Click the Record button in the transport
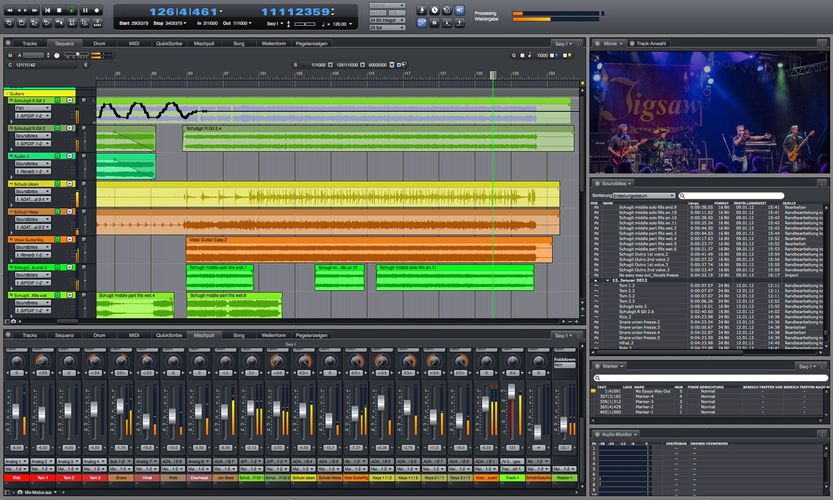This screenshot has height=500, width=833. 97,10
